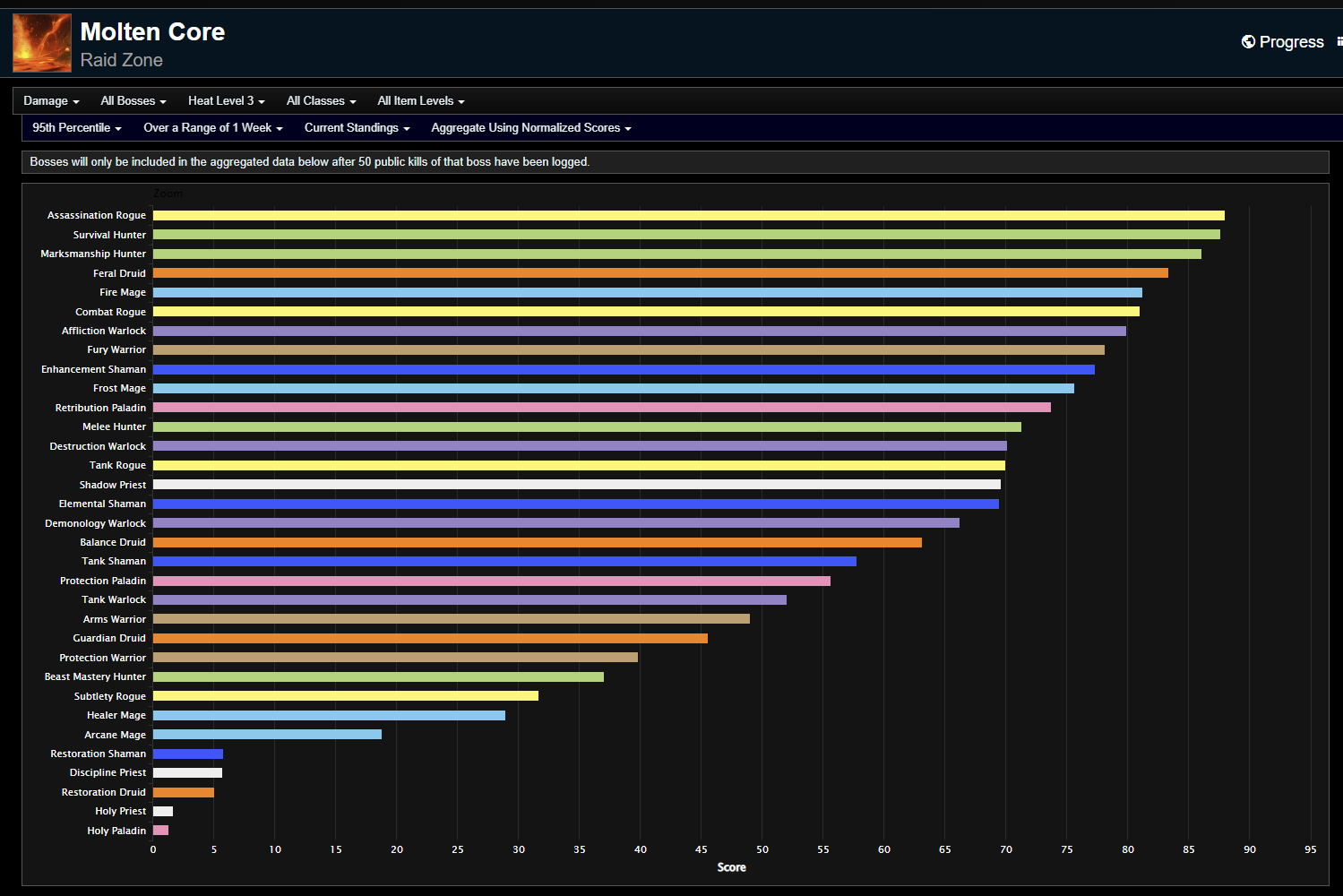Image resolution: width=1343 pixels, height=896 pixels.
Task: Click the Restoration Shaman score bar
Action: point(188,754)
